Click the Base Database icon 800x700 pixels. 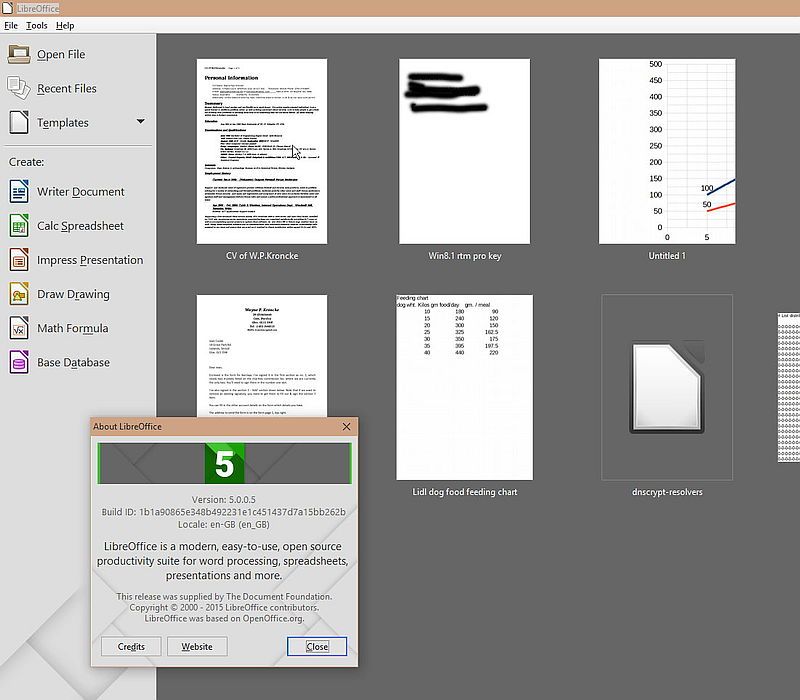(19, 363)
